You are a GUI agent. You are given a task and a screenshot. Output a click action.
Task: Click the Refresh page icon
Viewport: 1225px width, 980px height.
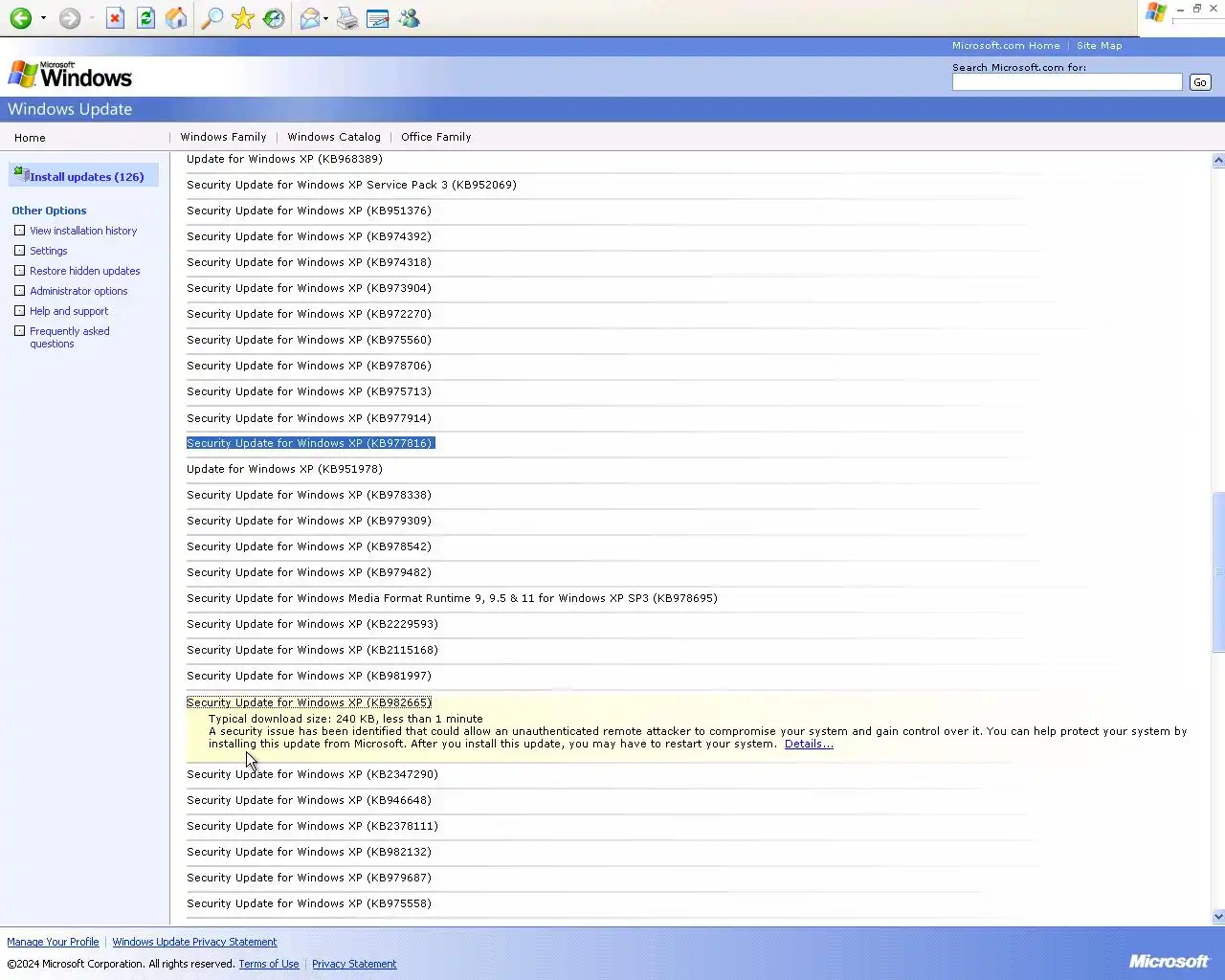point(145,18)
